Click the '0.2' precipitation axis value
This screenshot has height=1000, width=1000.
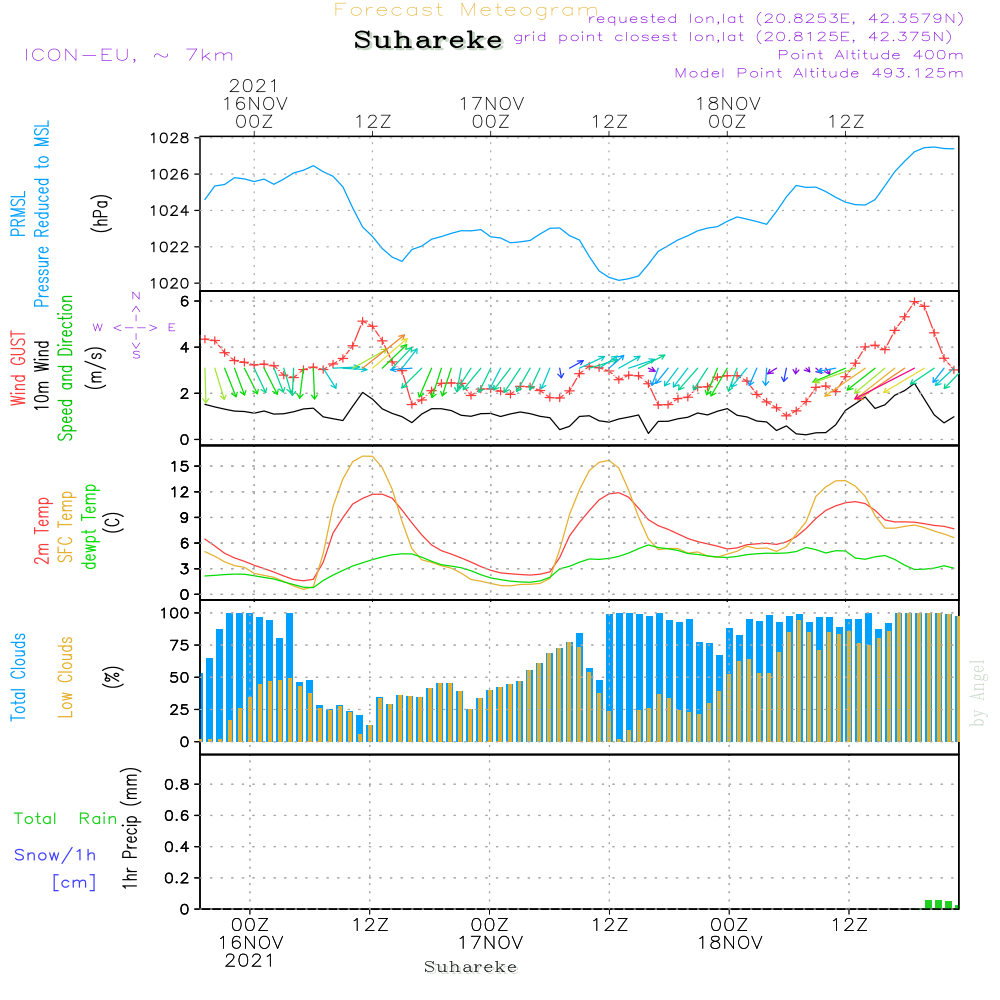click(177, 878)
